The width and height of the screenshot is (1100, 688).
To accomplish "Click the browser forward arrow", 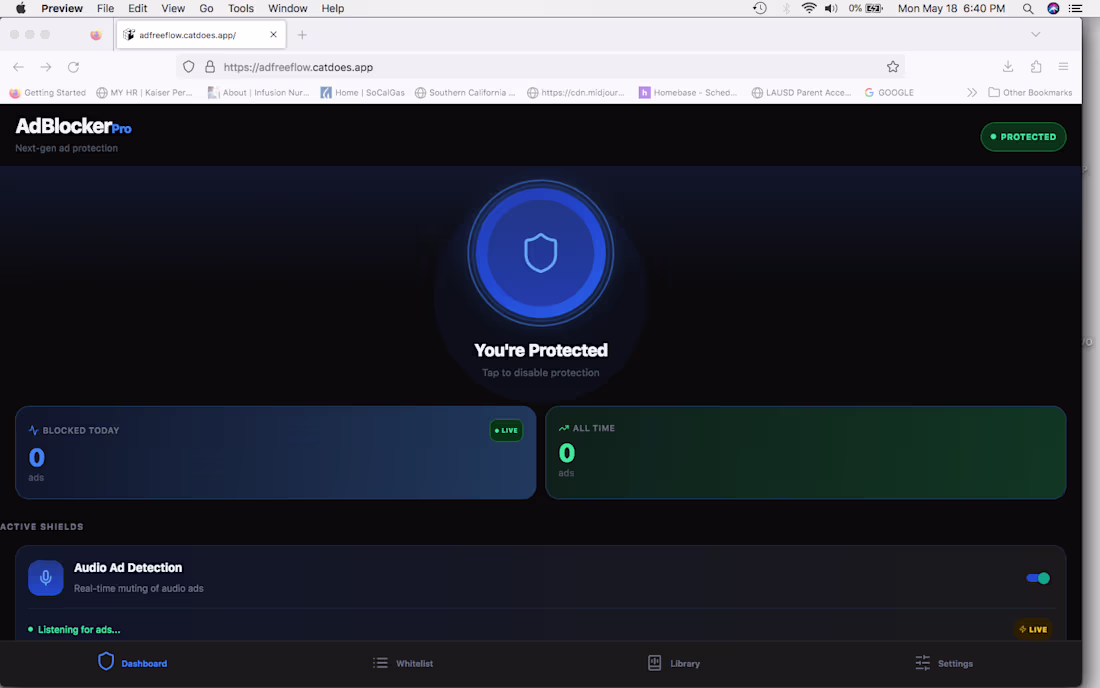I will pos(46,67).
